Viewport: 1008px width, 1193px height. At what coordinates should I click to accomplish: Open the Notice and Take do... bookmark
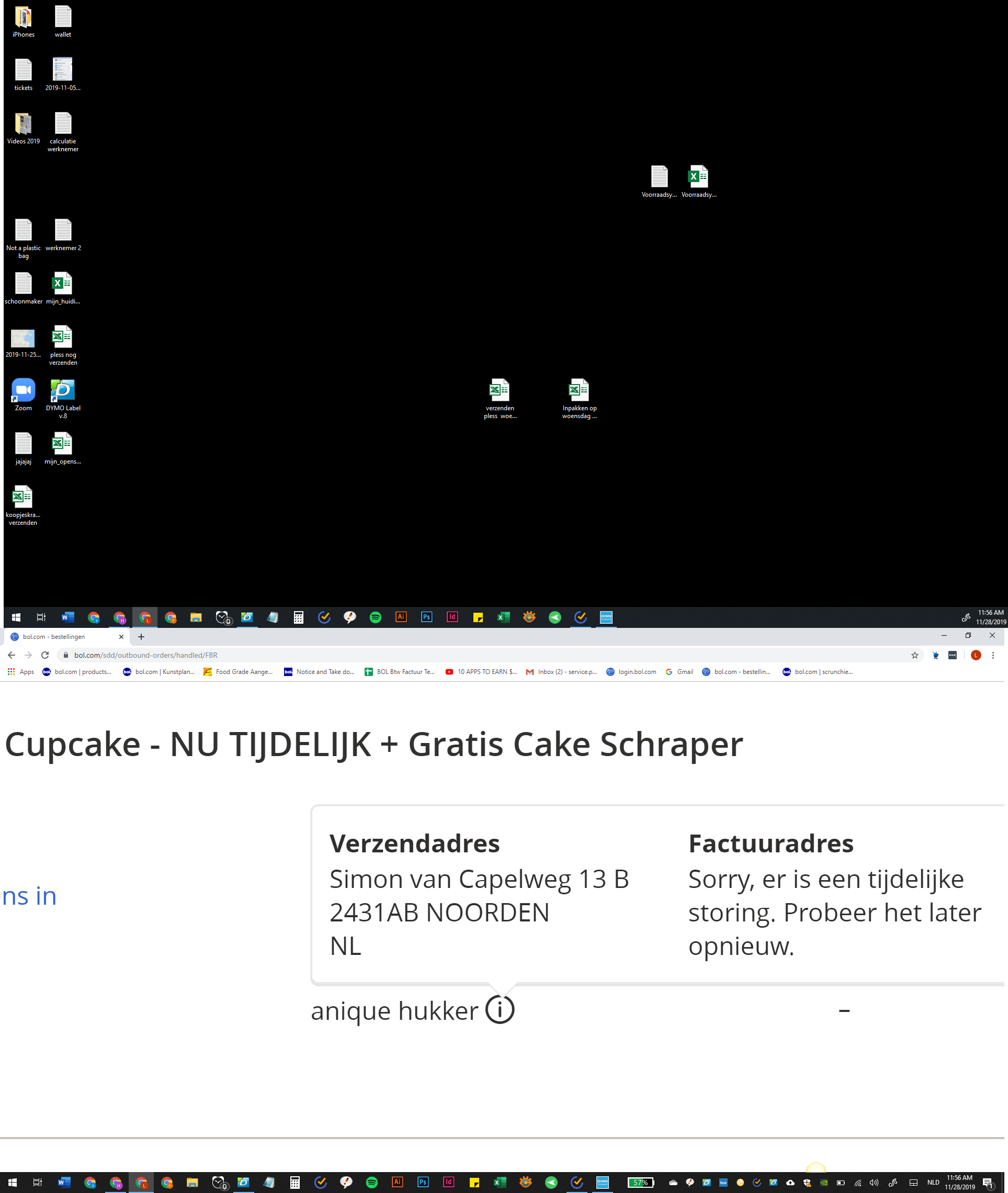[320, 672]
